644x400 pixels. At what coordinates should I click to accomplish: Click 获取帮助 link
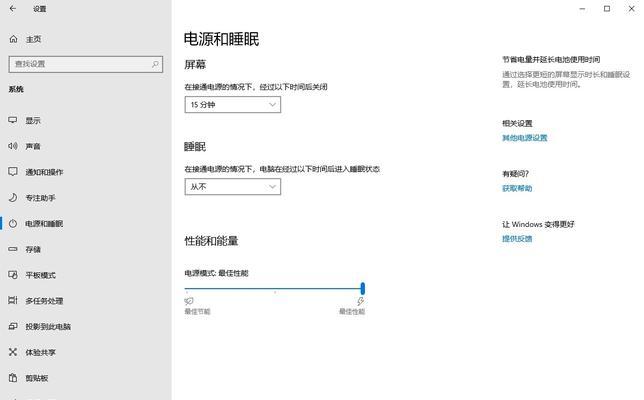pos(517,188)
